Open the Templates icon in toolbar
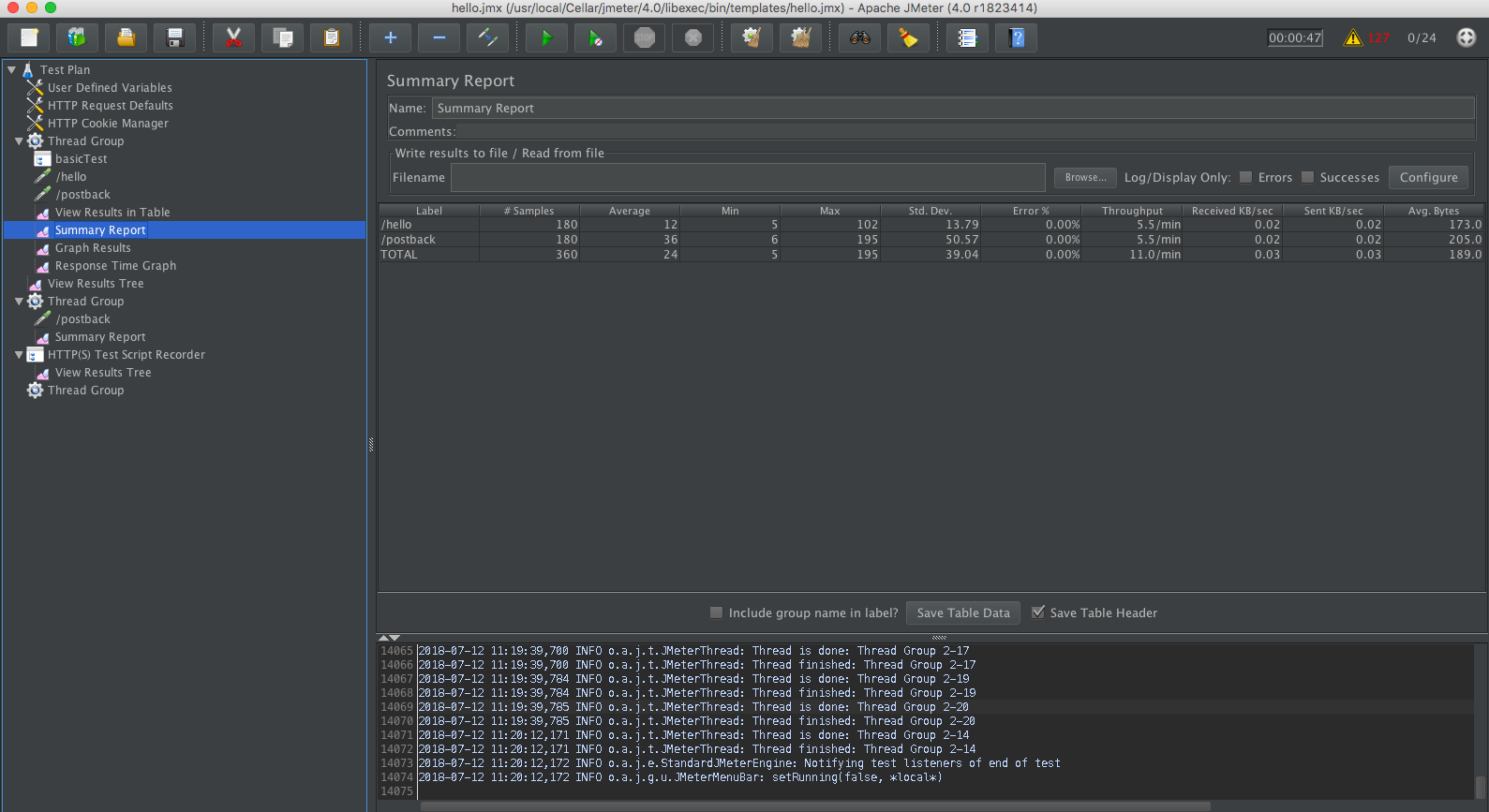 [x=78, y=37]
